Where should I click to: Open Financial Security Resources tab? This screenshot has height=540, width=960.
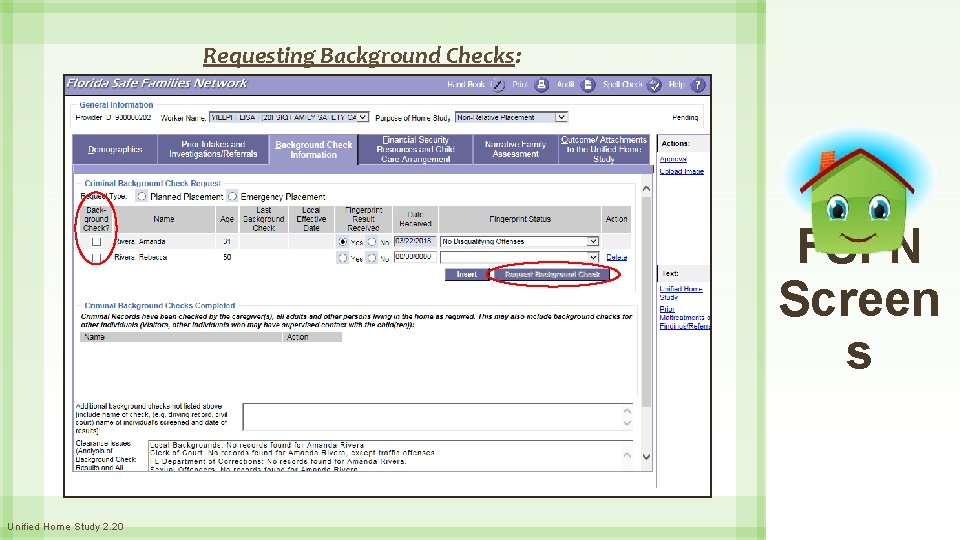coord(416,149)
